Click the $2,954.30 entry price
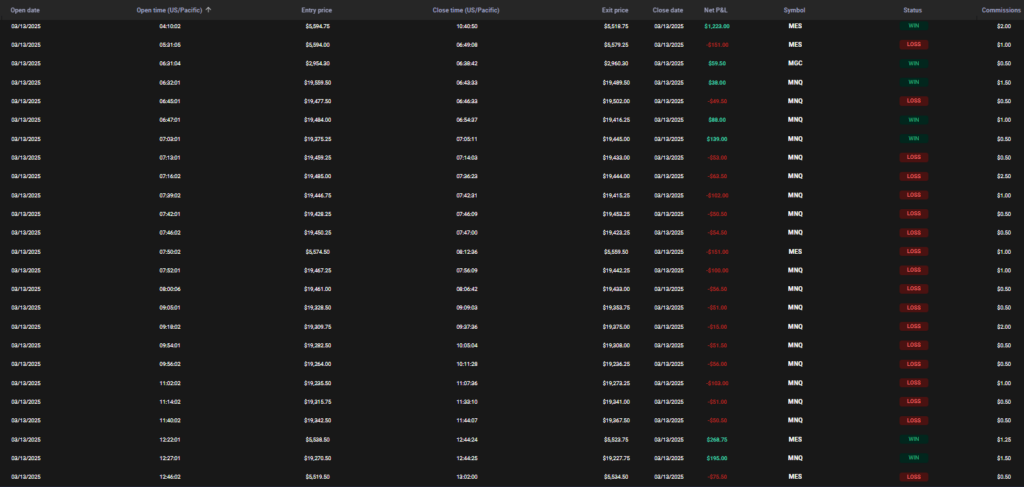Image resolution: width=1024 pixels, height=487 pixels. [x=317, y=64]
